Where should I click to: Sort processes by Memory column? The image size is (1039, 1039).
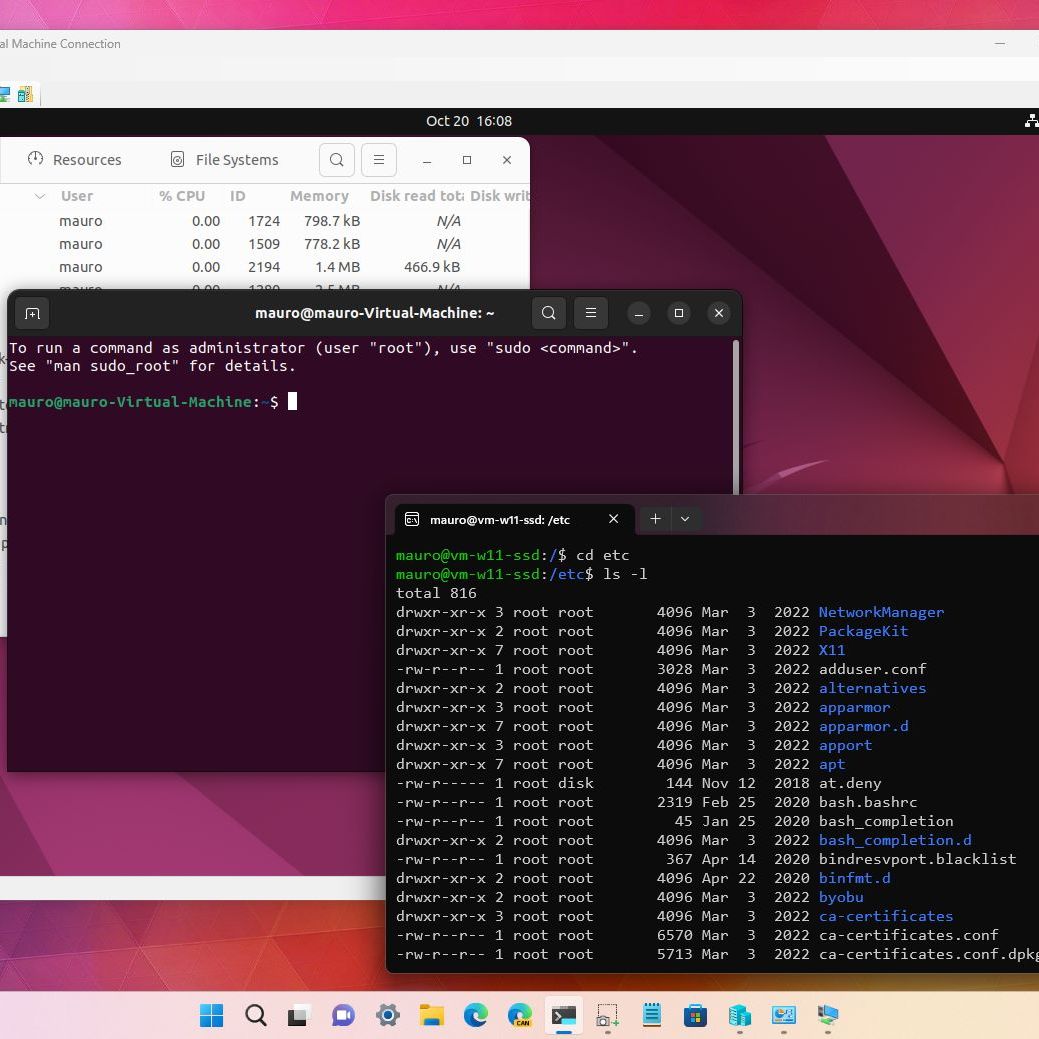(x=319, y=196)
